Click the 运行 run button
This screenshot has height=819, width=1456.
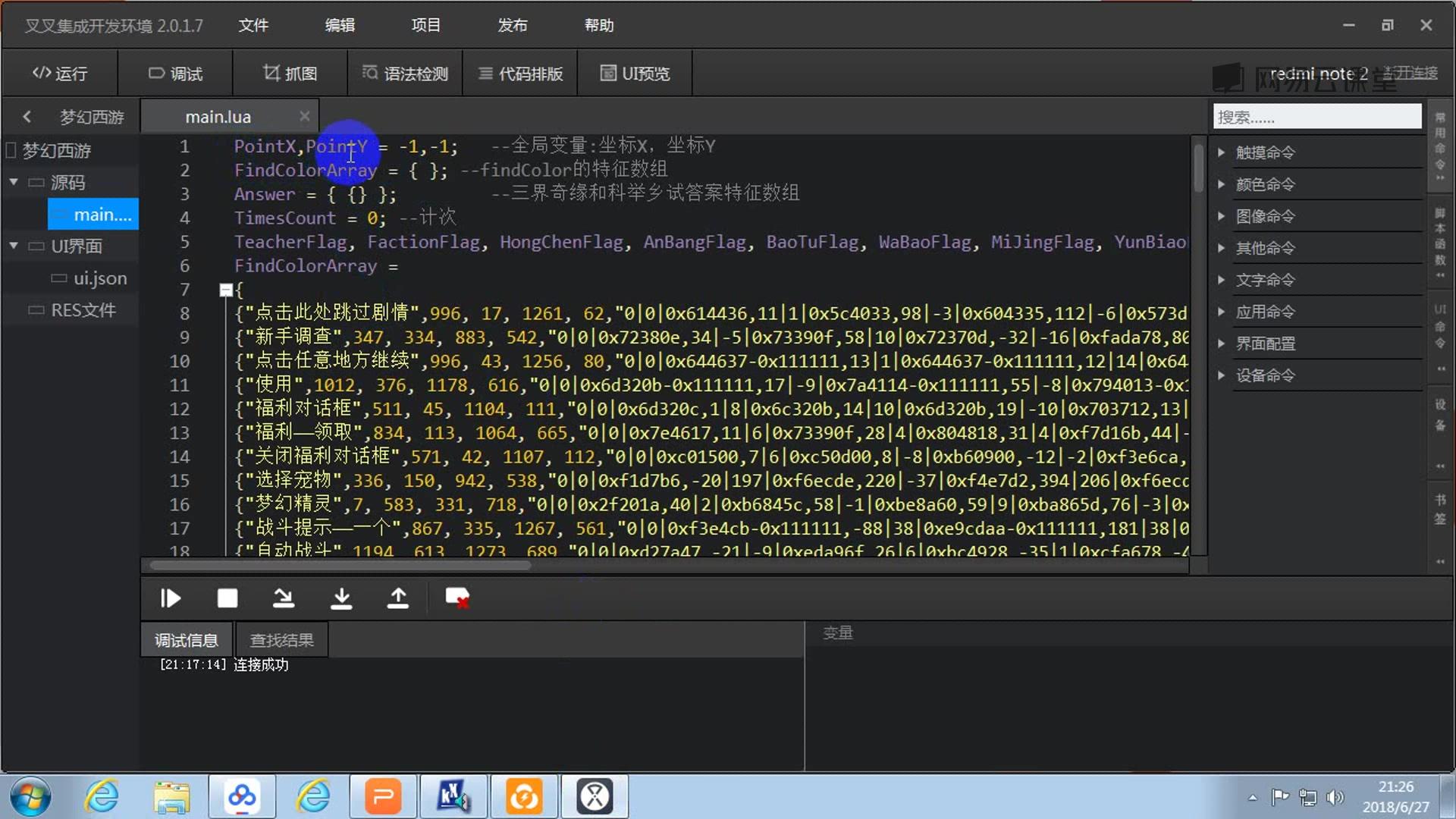tap(60, 74)
